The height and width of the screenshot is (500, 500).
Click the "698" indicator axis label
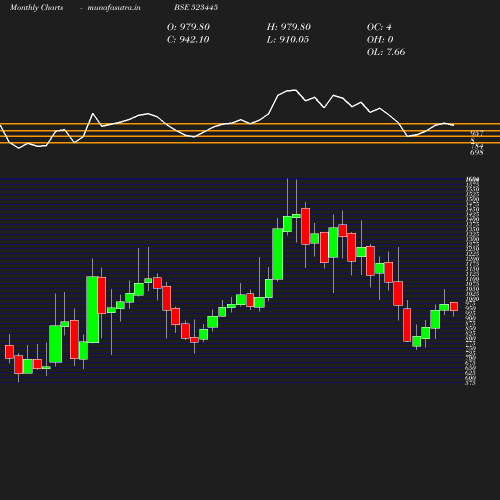point(476,153)
